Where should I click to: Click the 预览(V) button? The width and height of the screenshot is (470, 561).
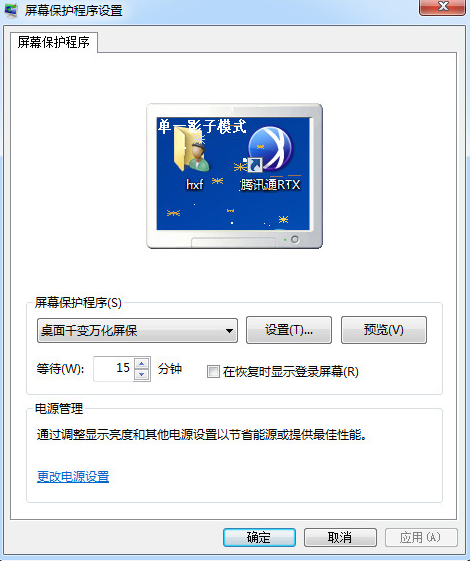(384, 330)
